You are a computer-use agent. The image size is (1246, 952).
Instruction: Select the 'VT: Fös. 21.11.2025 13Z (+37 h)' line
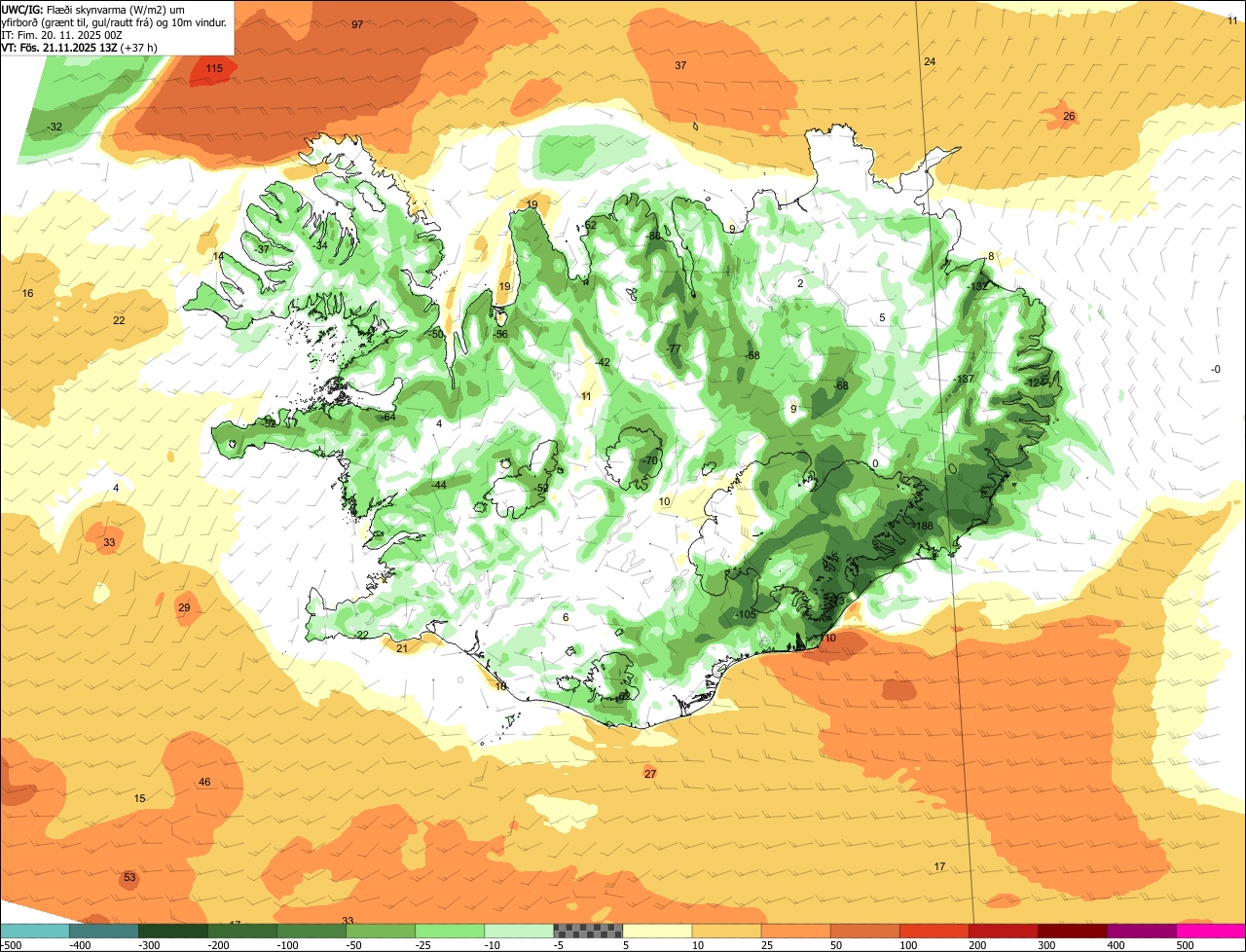pos(80,47)
